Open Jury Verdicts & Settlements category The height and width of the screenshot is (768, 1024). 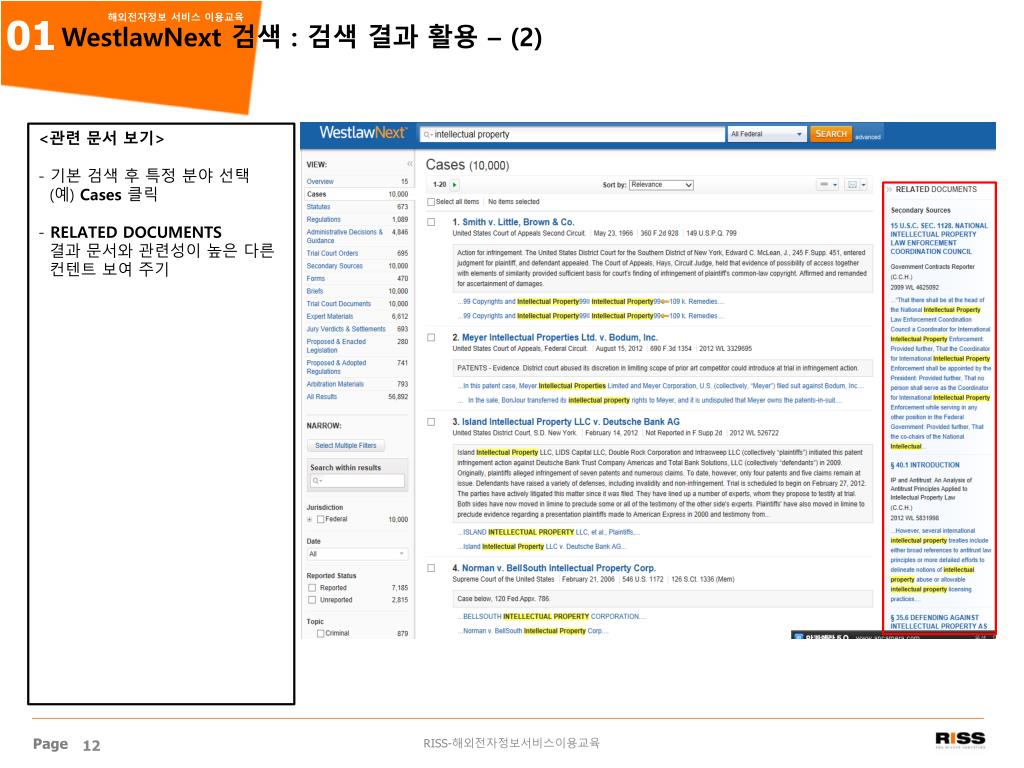coord(346,329)
